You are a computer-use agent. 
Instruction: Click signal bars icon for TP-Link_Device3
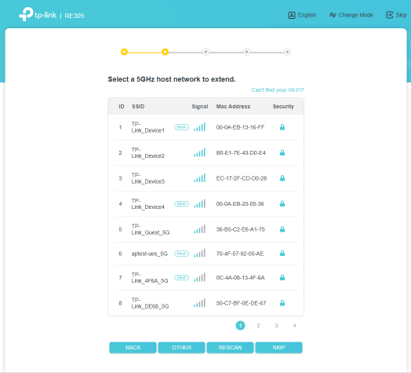(x=200, y=178)
